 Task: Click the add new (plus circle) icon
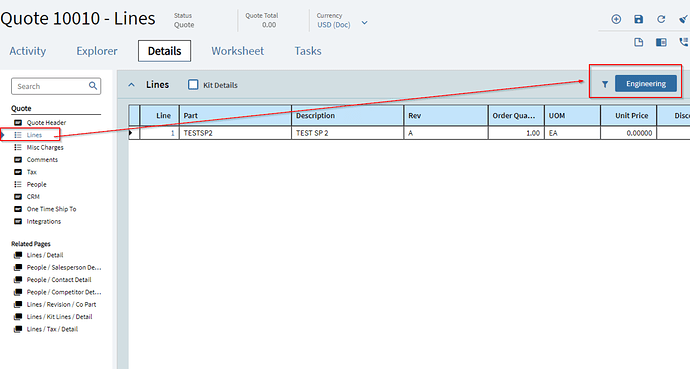[x=616, y=19]
